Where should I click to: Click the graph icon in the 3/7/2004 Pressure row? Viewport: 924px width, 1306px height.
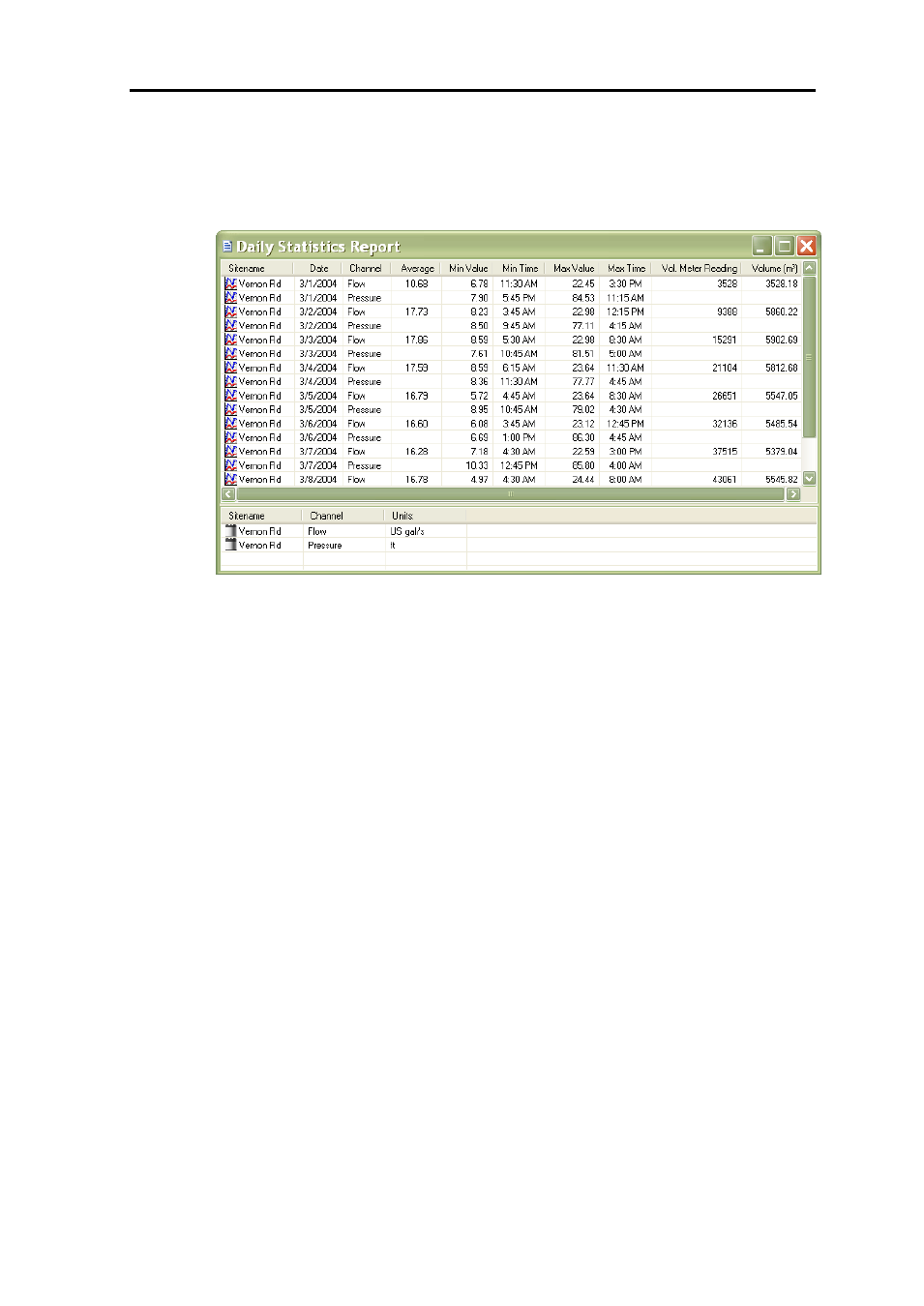pos(230,466)
